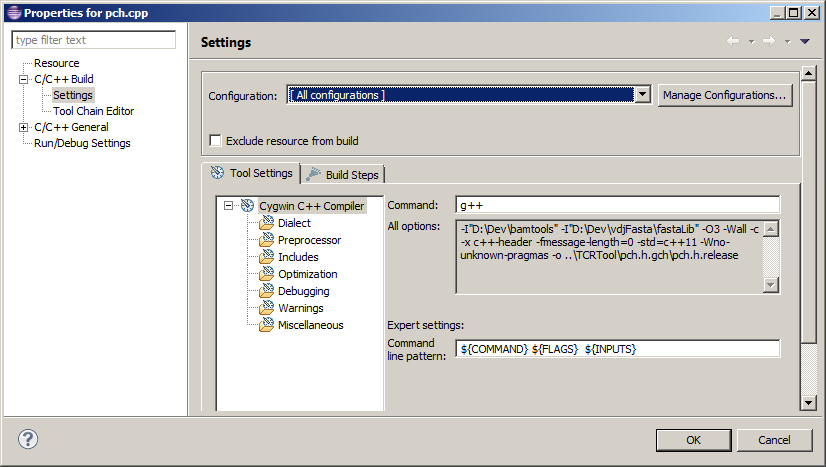This screenshot has height=467, width=826.
Task: Collapse the C/C++ Build tree node
Action: (x=24, y=79)
